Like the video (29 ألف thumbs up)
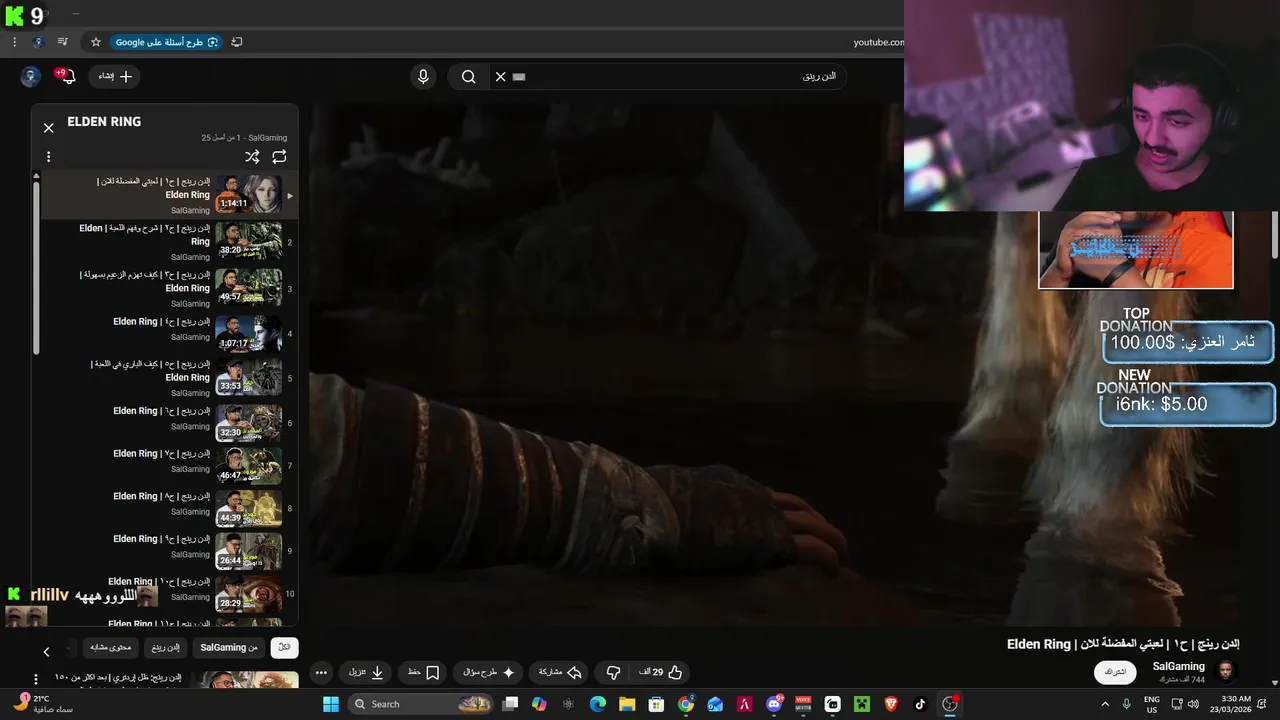 coord(662,673)
